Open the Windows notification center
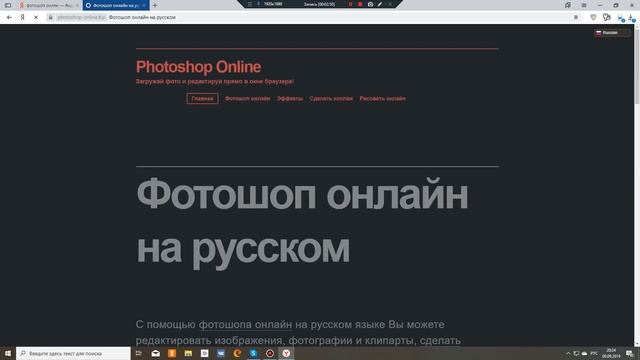640x360 pixels. click(x=630, y=353)
